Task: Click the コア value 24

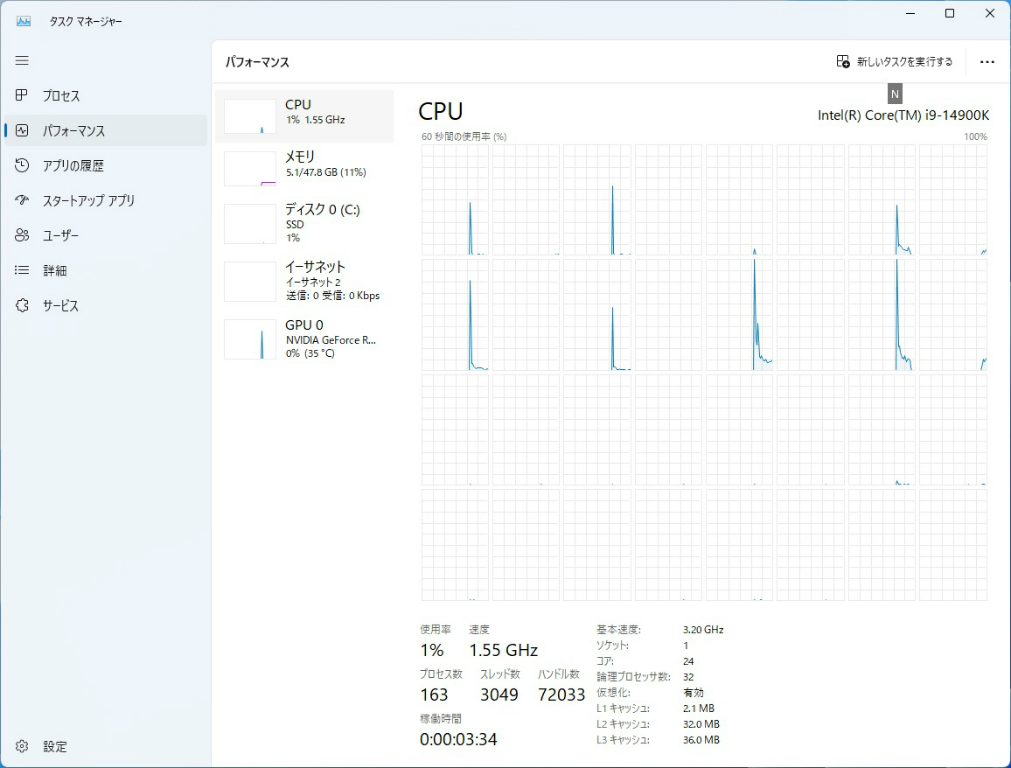Action: [689, 661]
